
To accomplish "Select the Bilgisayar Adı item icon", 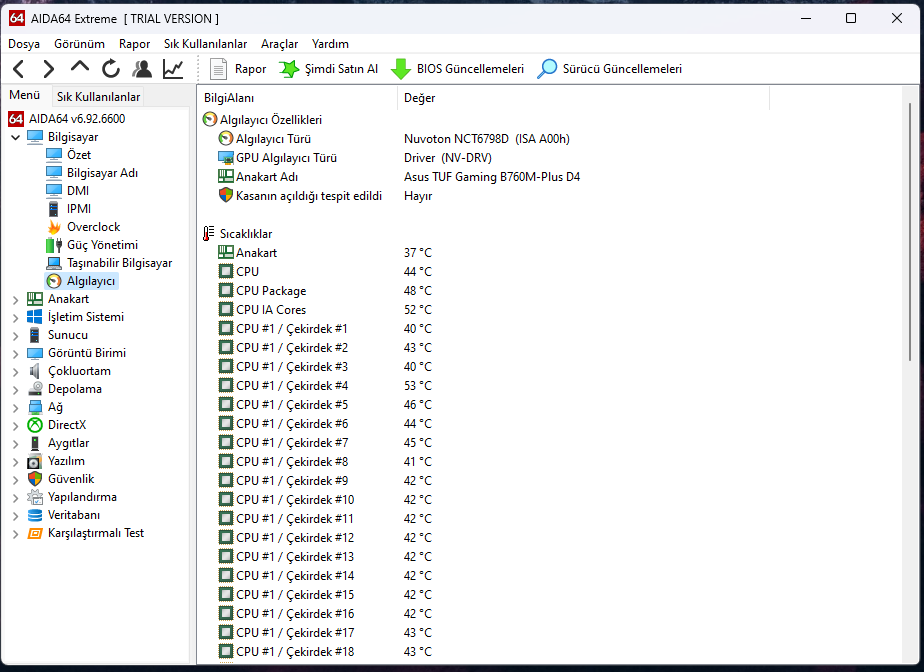I will (x=54, y=173).
